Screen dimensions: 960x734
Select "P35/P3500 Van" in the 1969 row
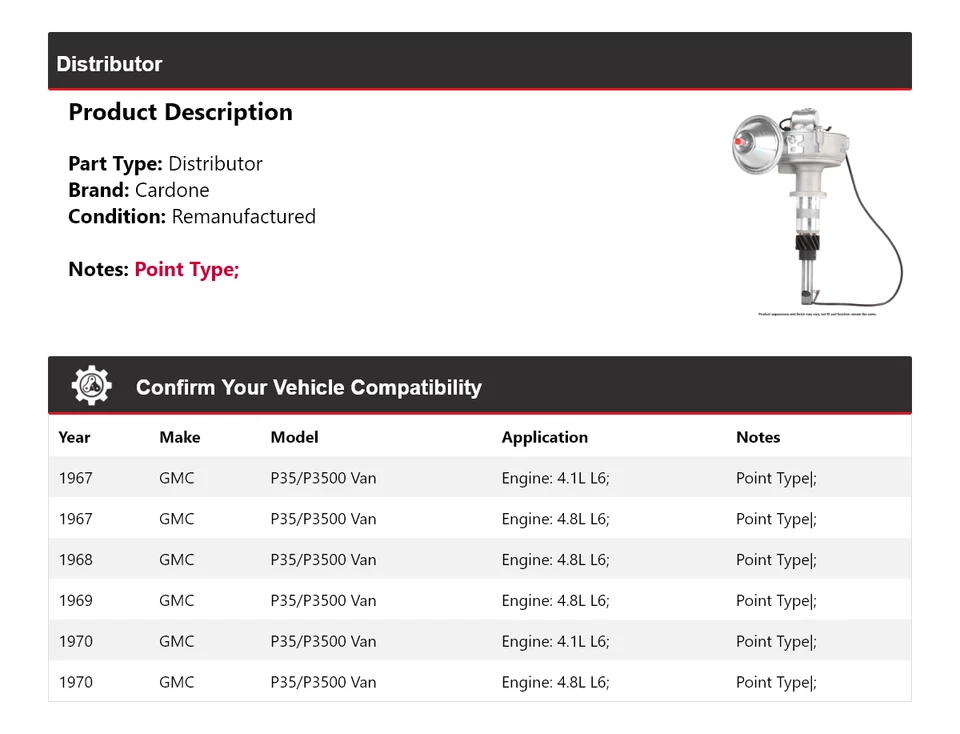pos(323,601)
